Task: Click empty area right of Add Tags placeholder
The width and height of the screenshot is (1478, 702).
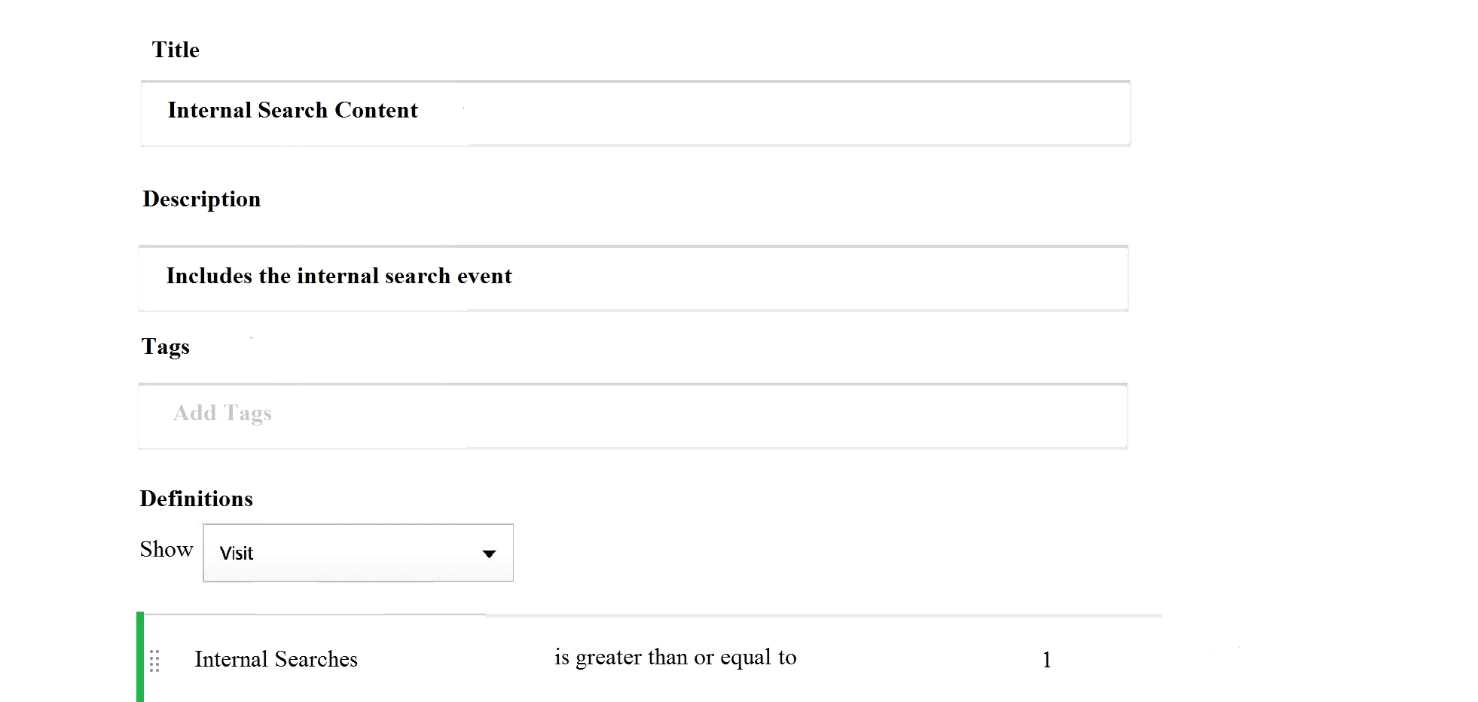Action: coord(700,415)
